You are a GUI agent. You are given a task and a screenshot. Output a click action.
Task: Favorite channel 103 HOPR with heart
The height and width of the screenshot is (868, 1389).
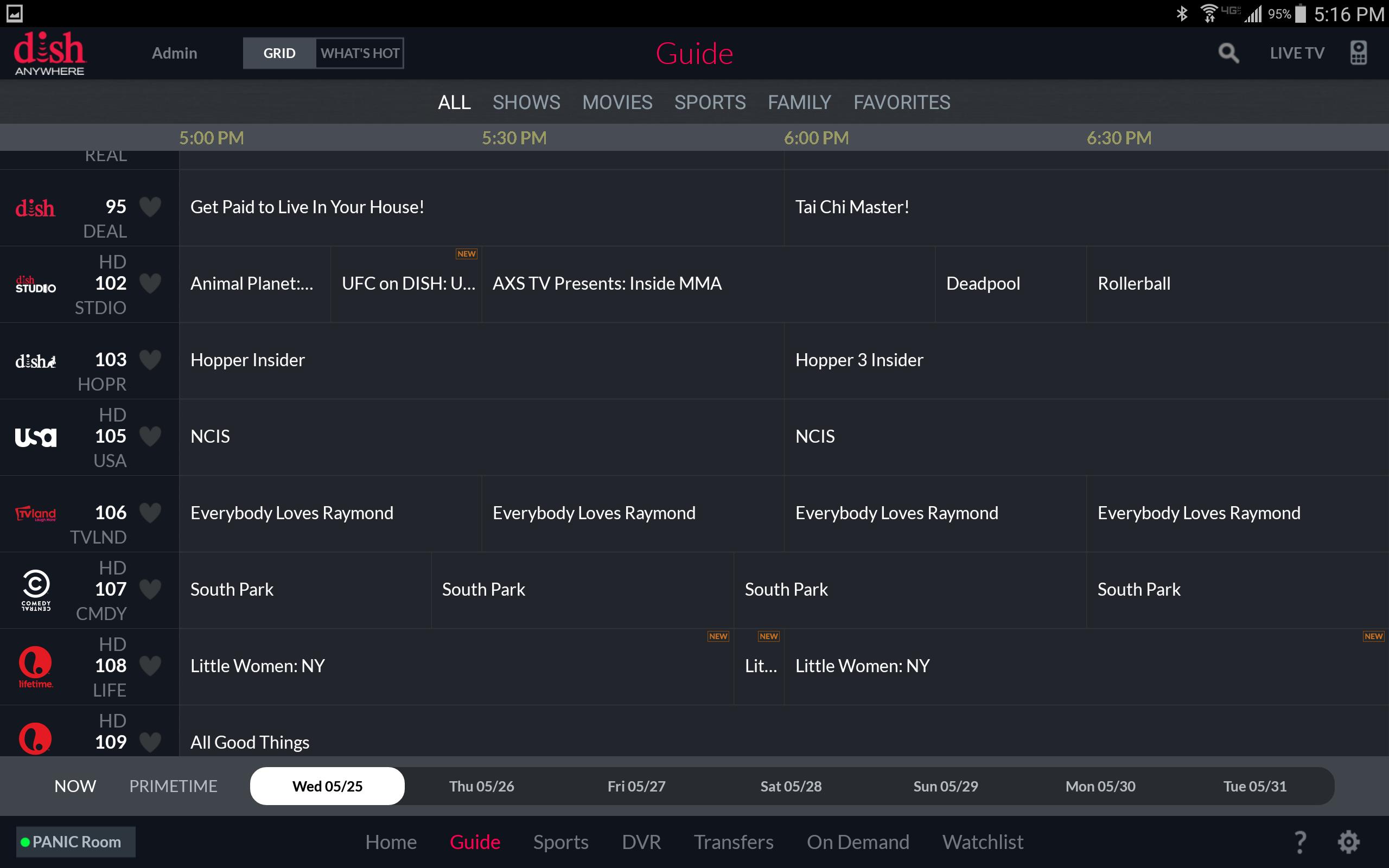(150, 359)
